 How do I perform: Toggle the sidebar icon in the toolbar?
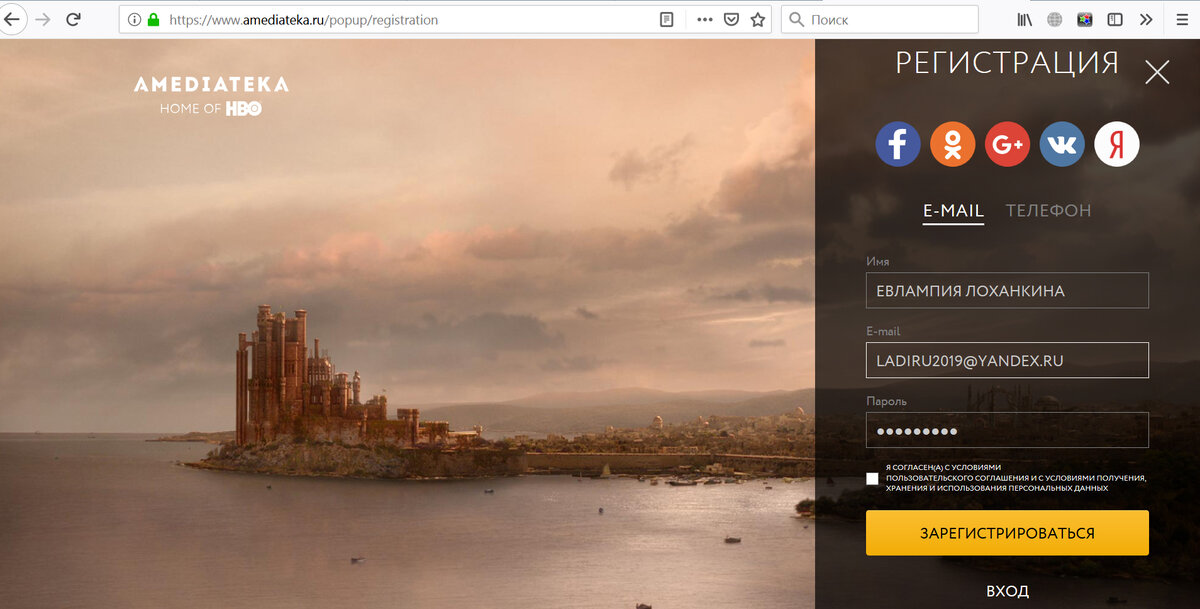pos(1115,19)
